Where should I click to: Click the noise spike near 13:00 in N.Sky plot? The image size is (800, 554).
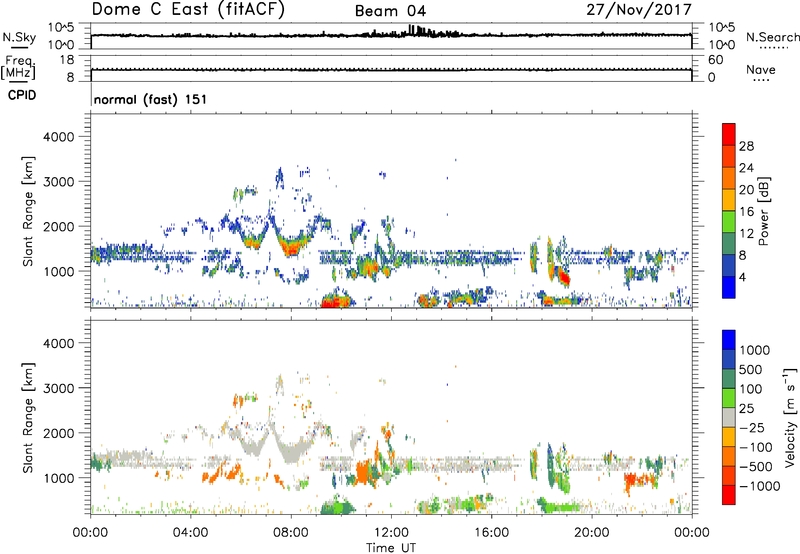pos(415,31)
